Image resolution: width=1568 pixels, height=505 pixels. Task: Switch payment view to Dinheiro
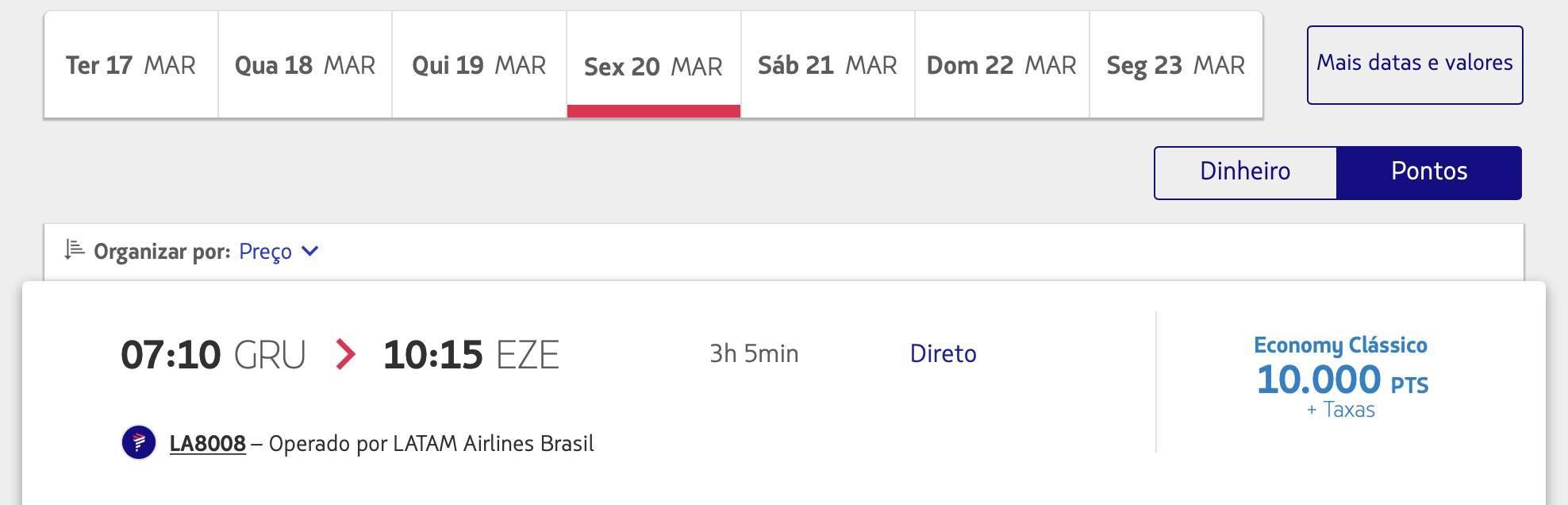[1245, 172]
